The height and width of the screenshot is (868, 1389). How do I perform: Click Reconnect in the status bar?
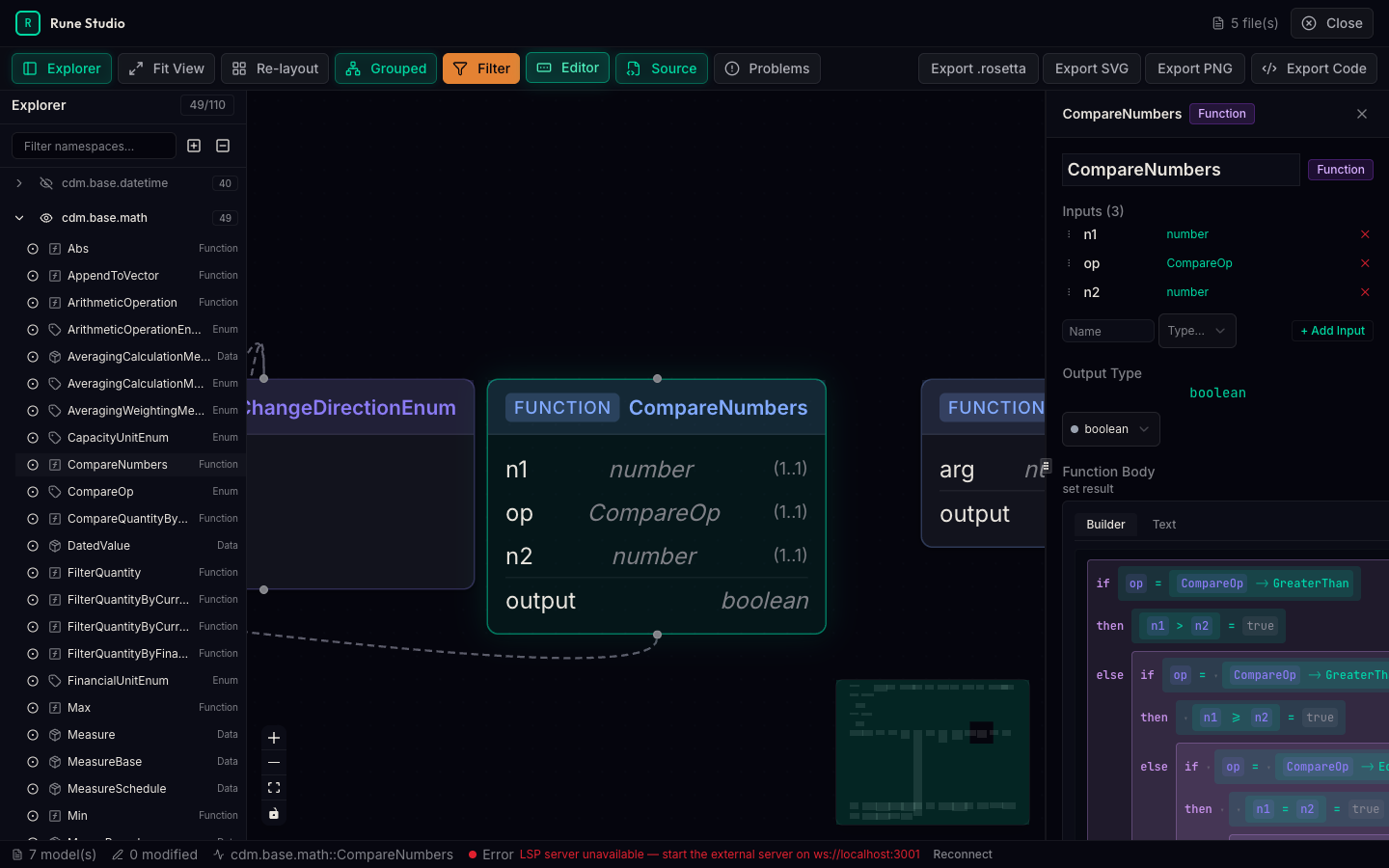click(962, 854)
